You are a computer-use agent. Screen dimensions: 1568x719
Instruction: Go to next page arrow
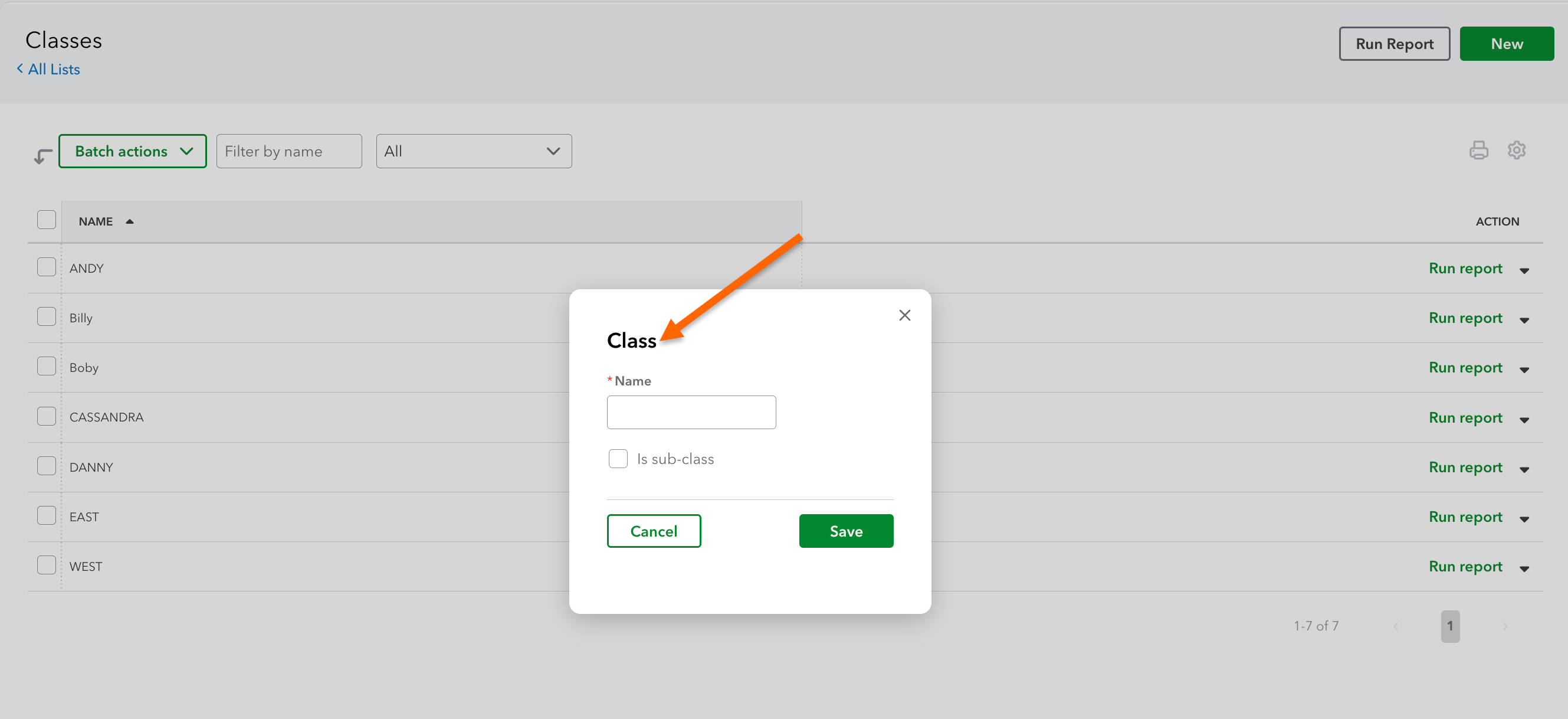click(1505, 626)
